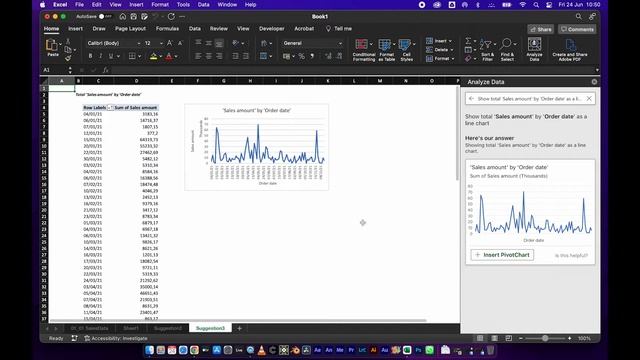Screen dimensions: 640x360
Task: Open the font name Calibri dropdown
Action: point(139,43)
